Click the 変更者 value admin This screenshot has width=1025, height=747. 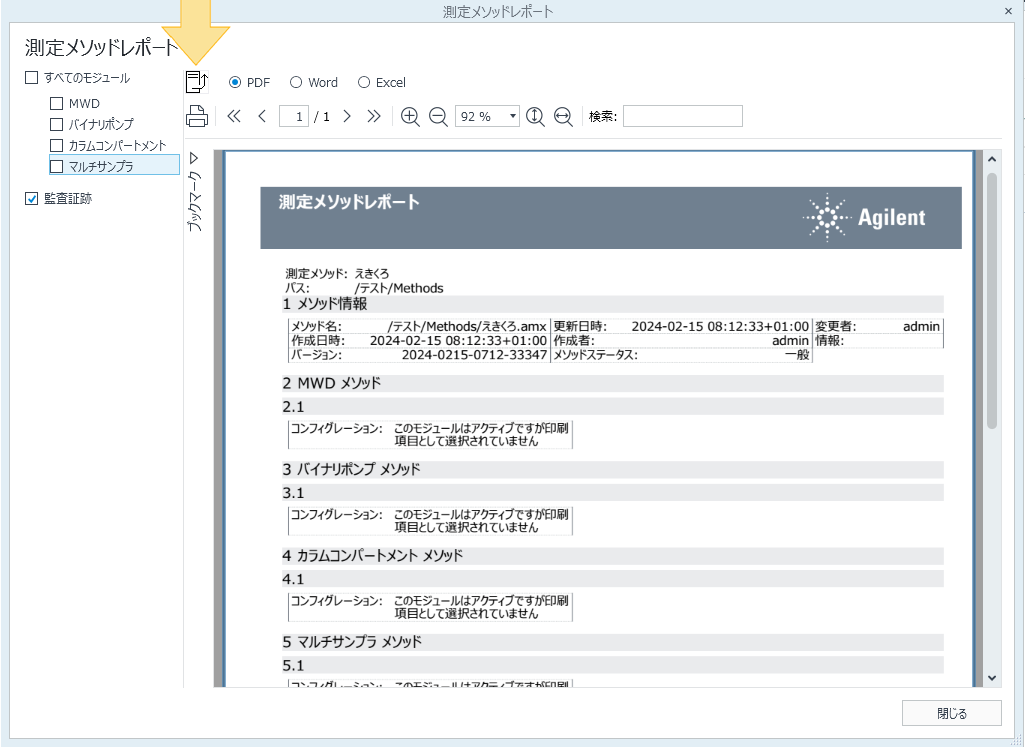tap(922, 326)
